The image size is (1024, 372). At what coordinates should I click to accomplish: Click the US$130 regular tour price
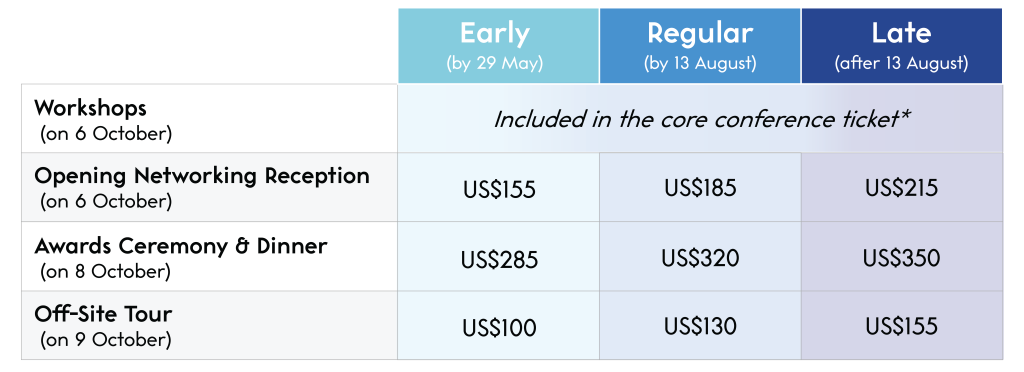700,326
